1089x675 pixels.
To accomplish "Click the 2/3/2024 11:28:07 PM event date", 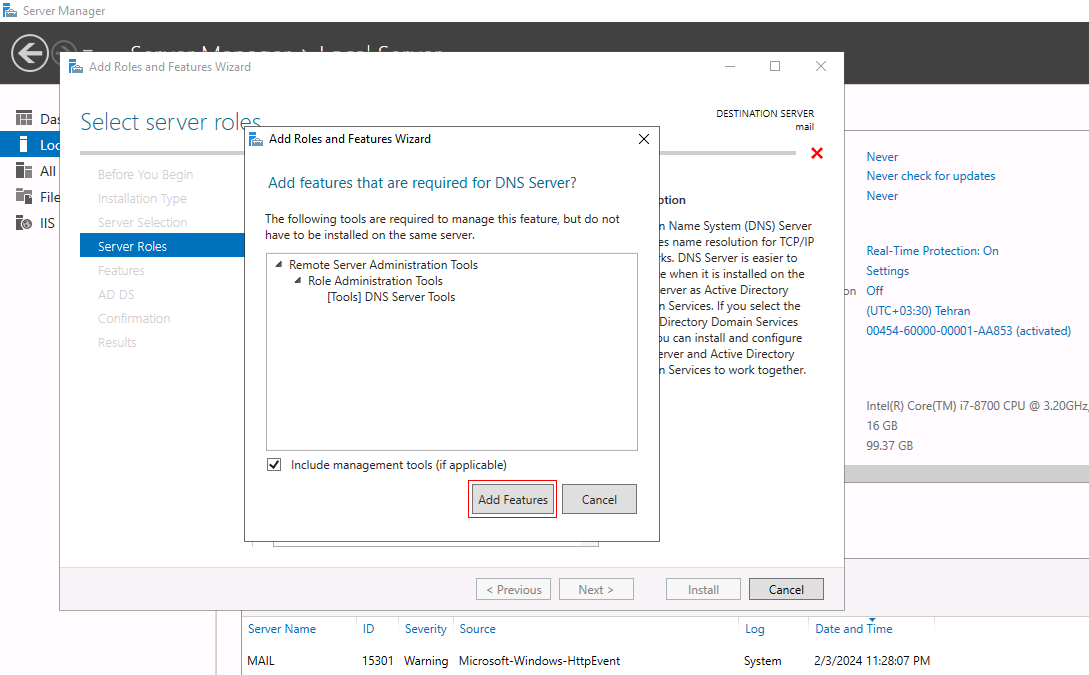I will point(872,660).
